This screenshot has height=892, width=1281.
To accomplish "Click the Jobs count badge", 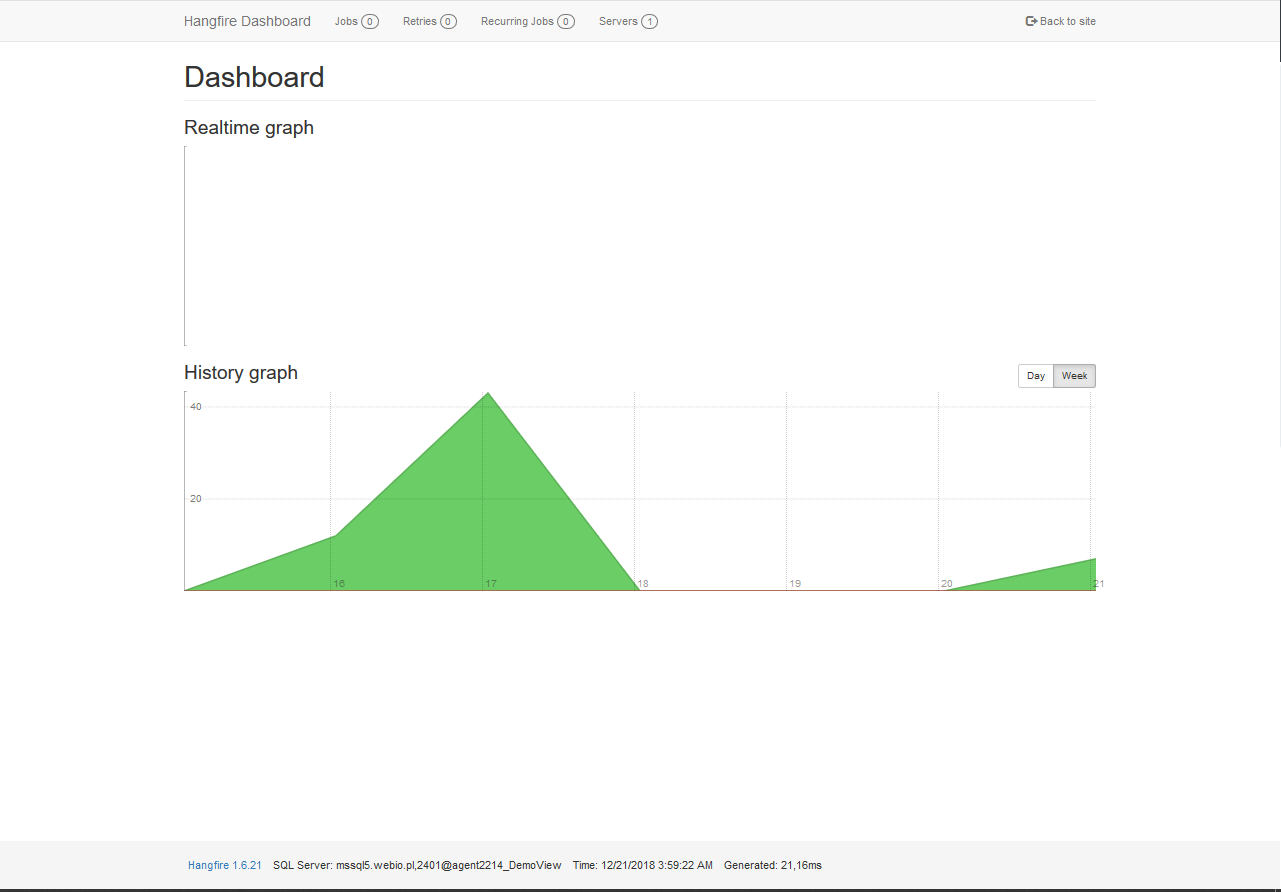I will coord(370,22).
